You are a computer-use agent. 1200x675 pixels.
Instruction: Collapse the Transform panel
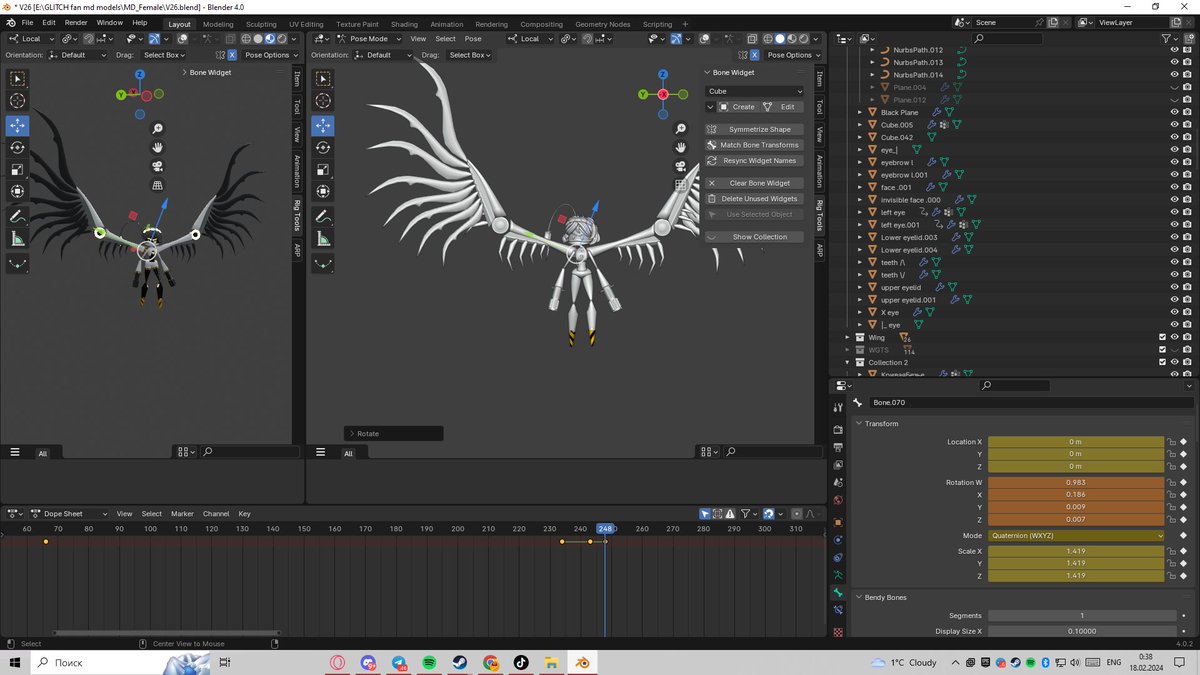[x=859, y=424]
